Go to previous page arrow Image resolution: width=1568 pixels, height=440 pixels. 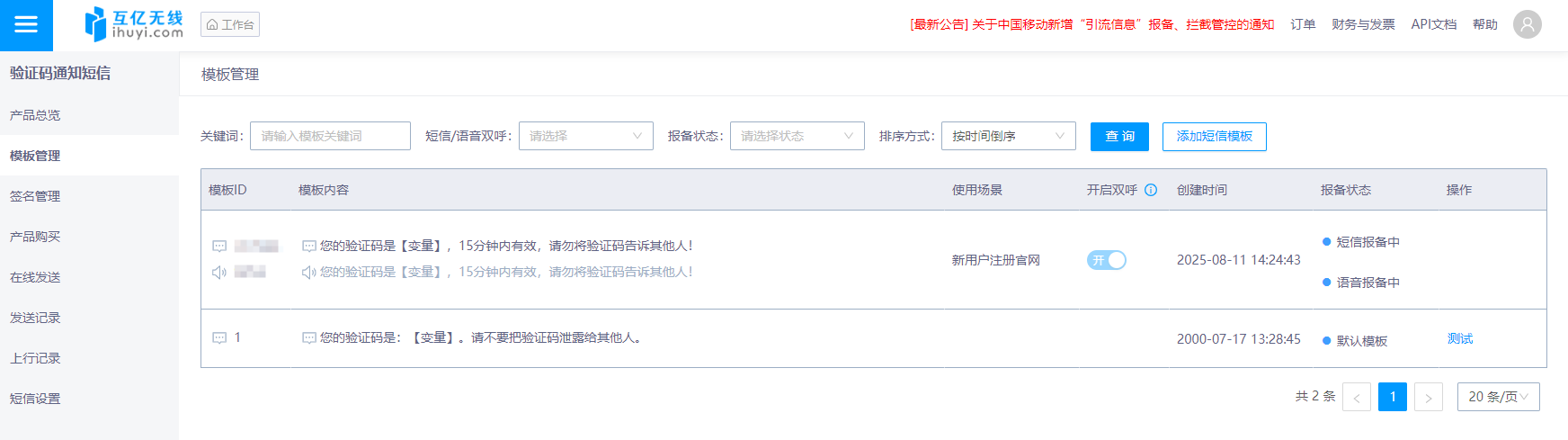pos(1356,397)
